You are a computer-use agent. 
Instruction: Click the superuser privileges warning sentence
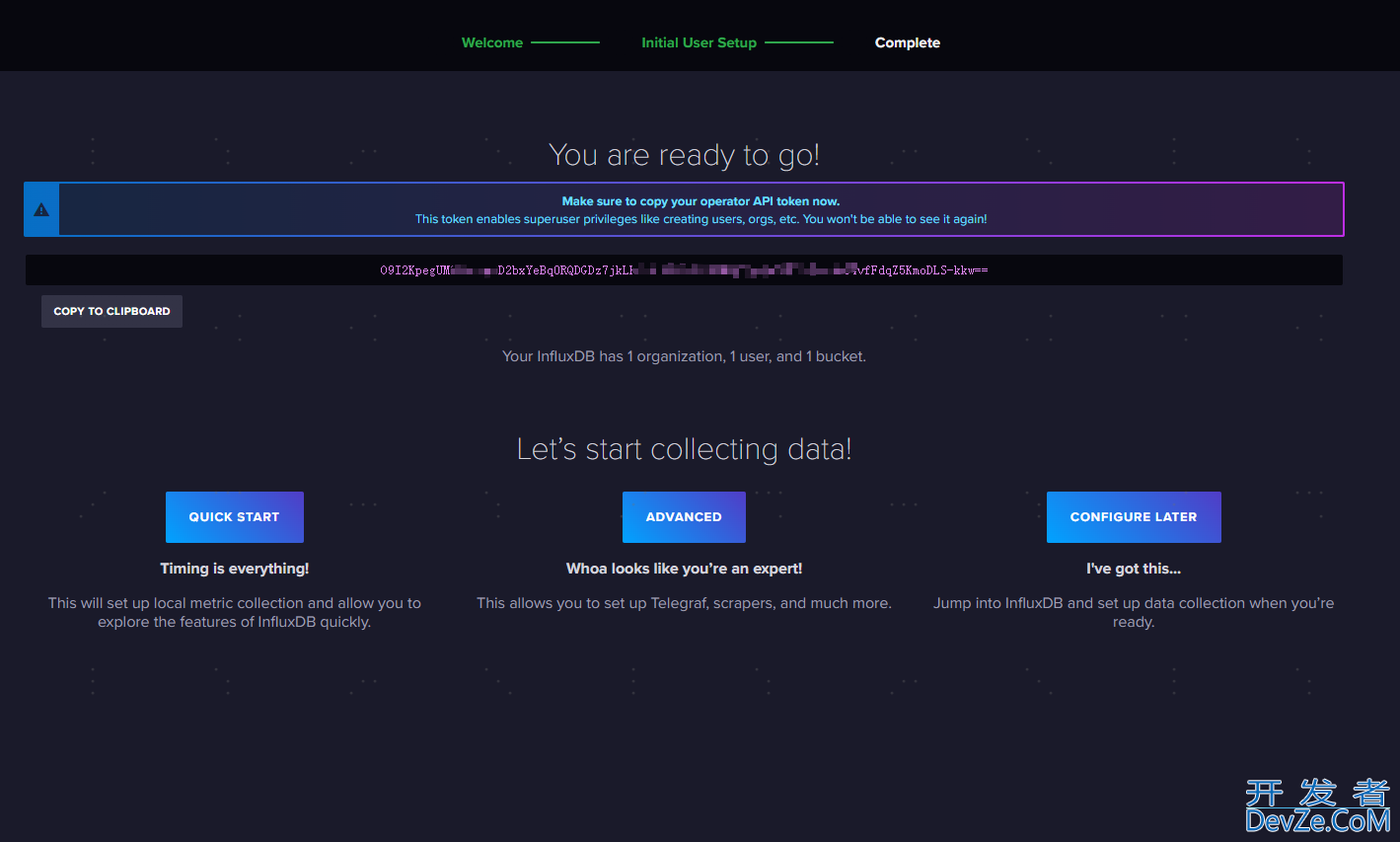click(x=700, y=219)
